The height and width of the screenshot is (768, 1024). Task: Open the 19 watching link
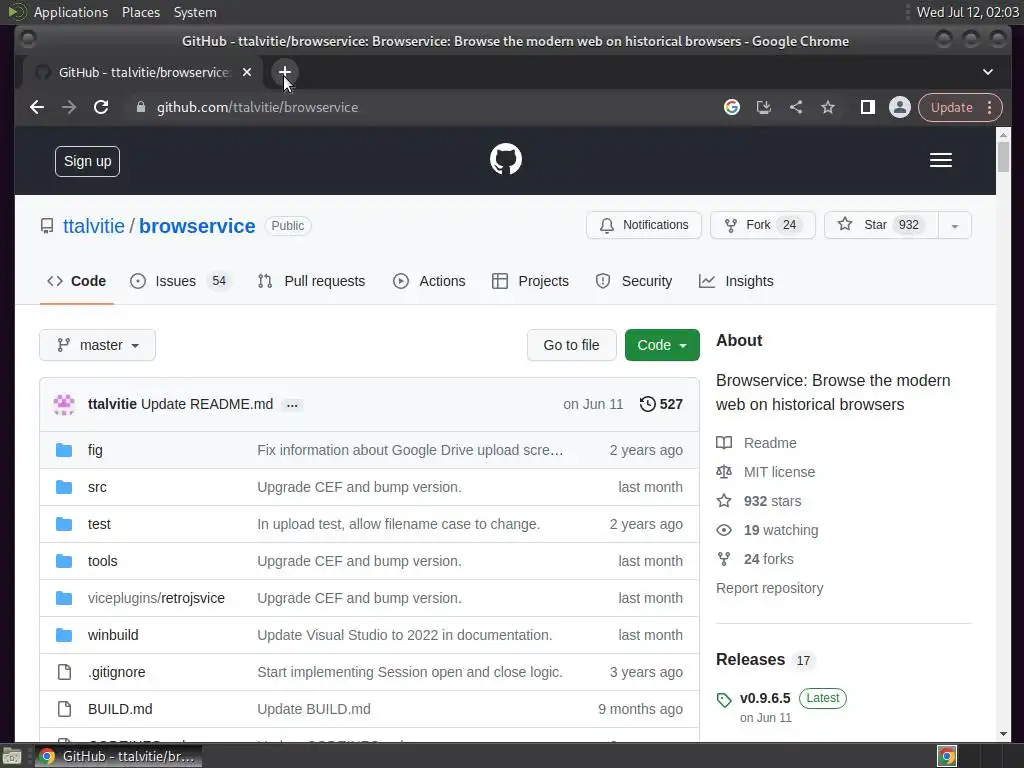tap(767, 530)
